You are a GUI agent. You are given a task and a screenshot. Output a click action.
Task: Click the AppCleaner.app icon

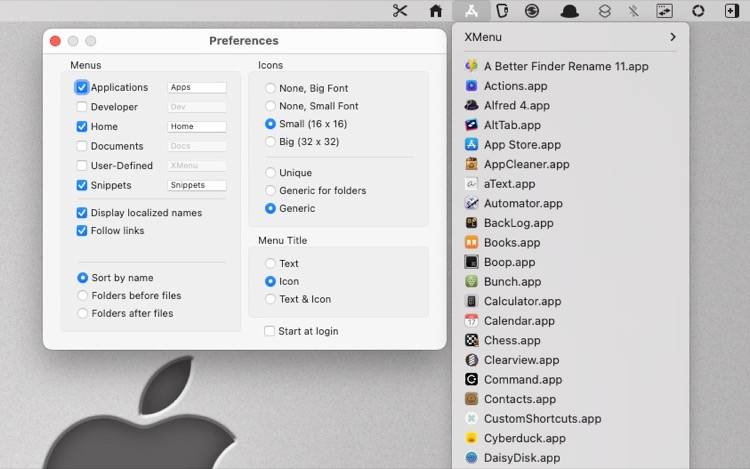(x=471, y=164)
